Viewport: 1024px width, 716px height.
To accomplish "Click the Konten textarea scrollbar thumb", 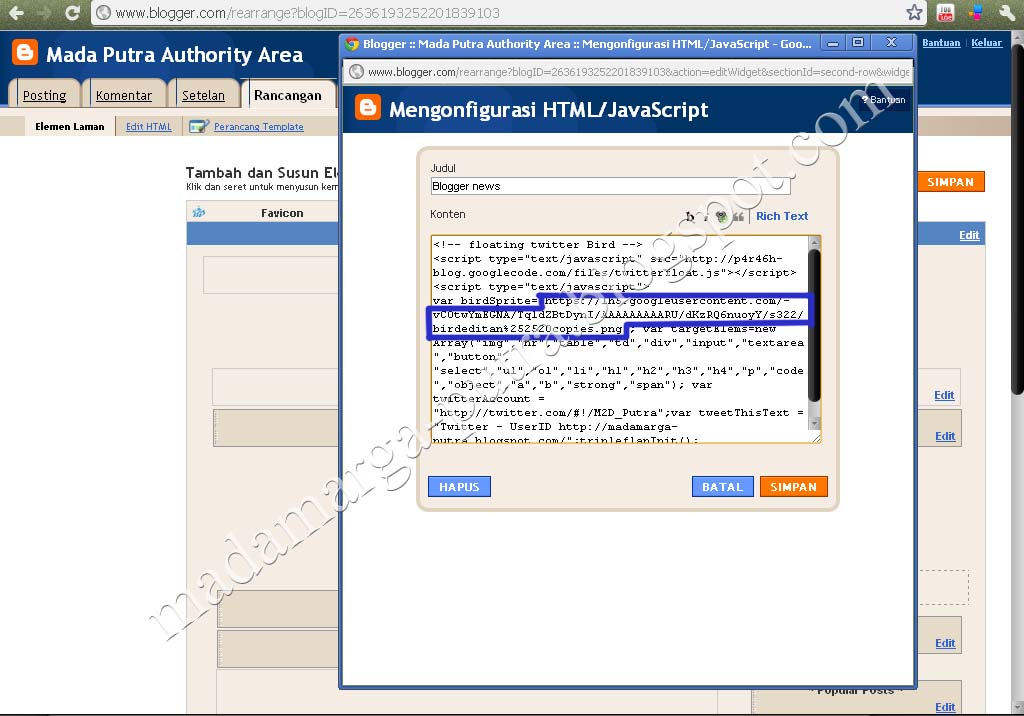I will coord(814,325).
